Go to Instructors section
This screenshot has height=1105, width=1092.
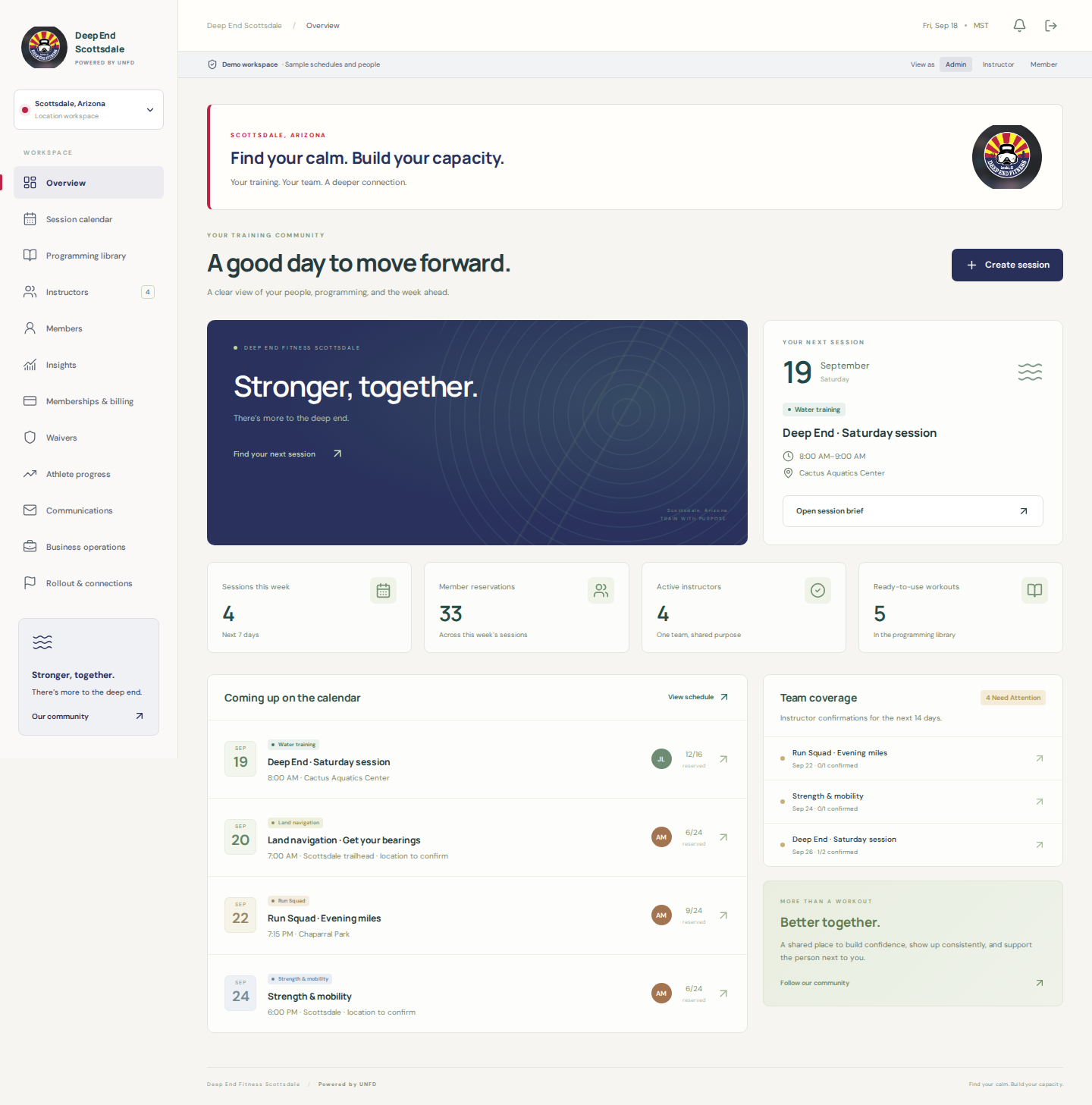point(89,292)
